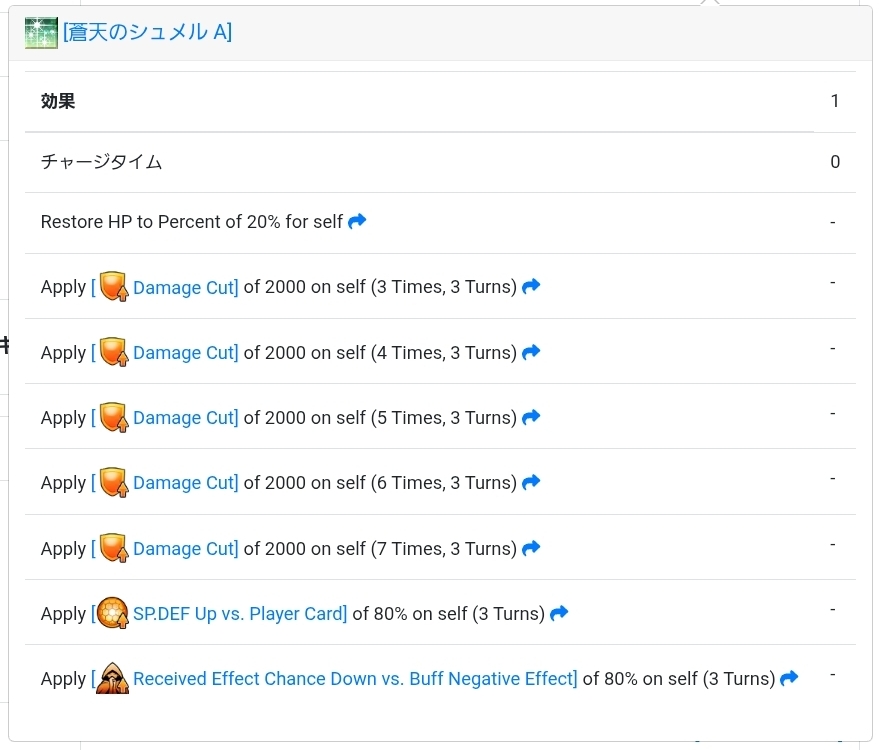Click share arrow in Damage Cut 7 Times row

tap(531, 548)
